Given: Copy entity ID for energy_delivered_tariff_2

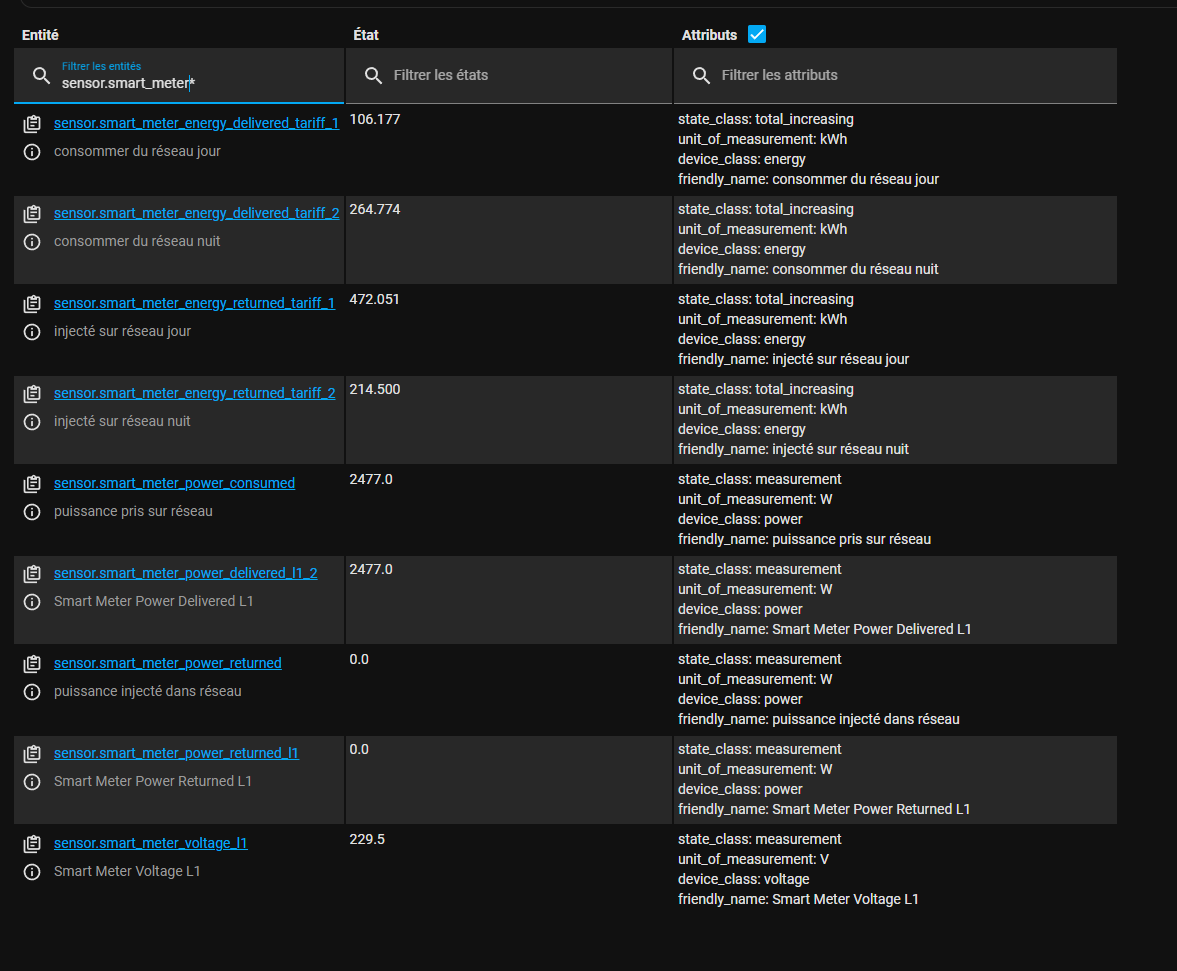Looking at the screenshot, I should [x=32, y=214].
